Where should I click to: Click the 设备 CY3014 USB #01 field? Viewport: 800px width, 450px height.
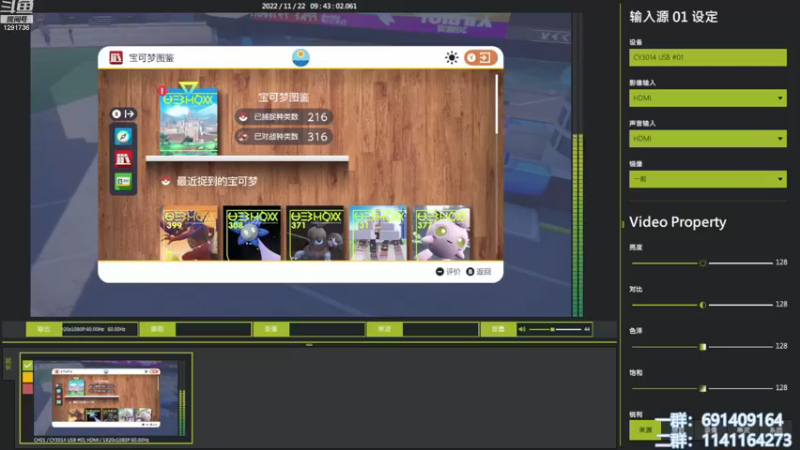coord(708,58)
